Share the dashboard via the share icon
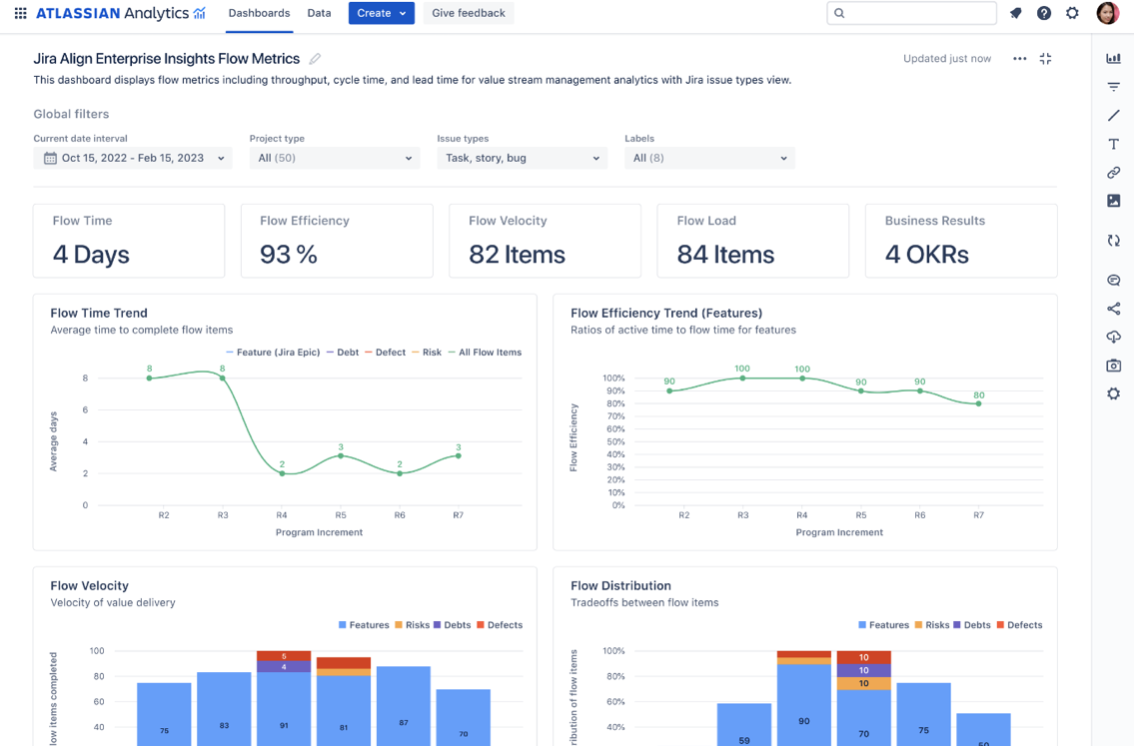Viewport: 1134px width, 746px height. pos(1113,308)
